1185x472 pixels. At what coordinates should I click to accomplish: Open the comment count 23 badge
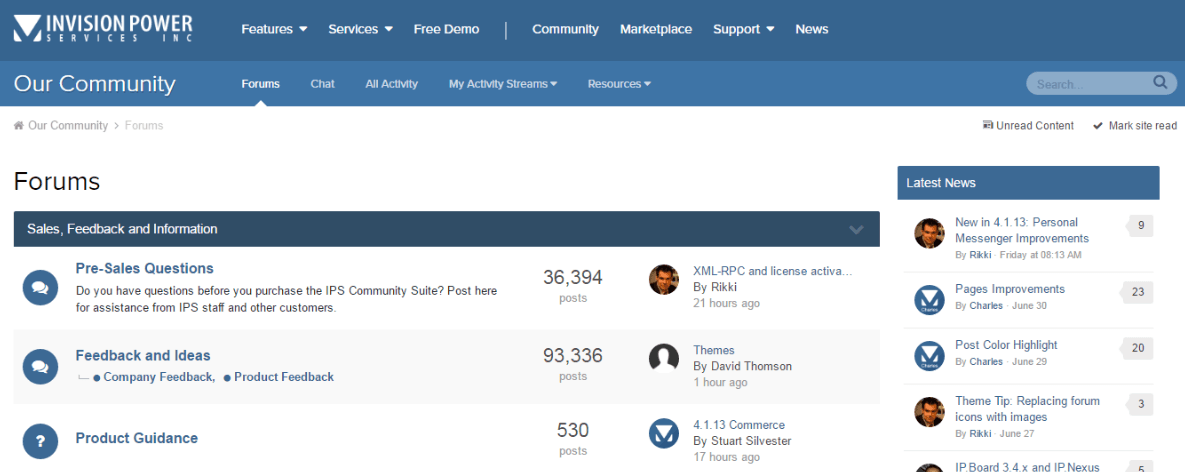[x=1137, y=292]
